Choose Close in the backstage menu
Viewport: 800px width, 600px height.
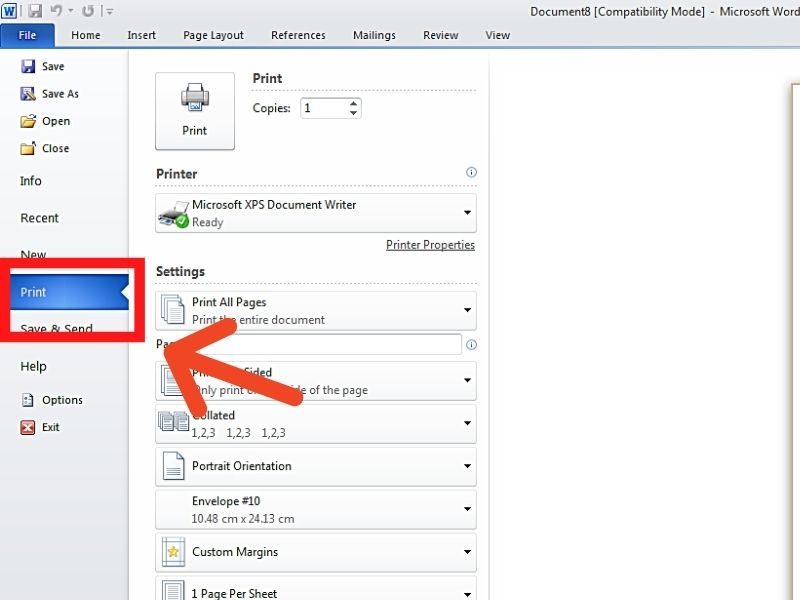pyautogui.click(x=44, y=148)
